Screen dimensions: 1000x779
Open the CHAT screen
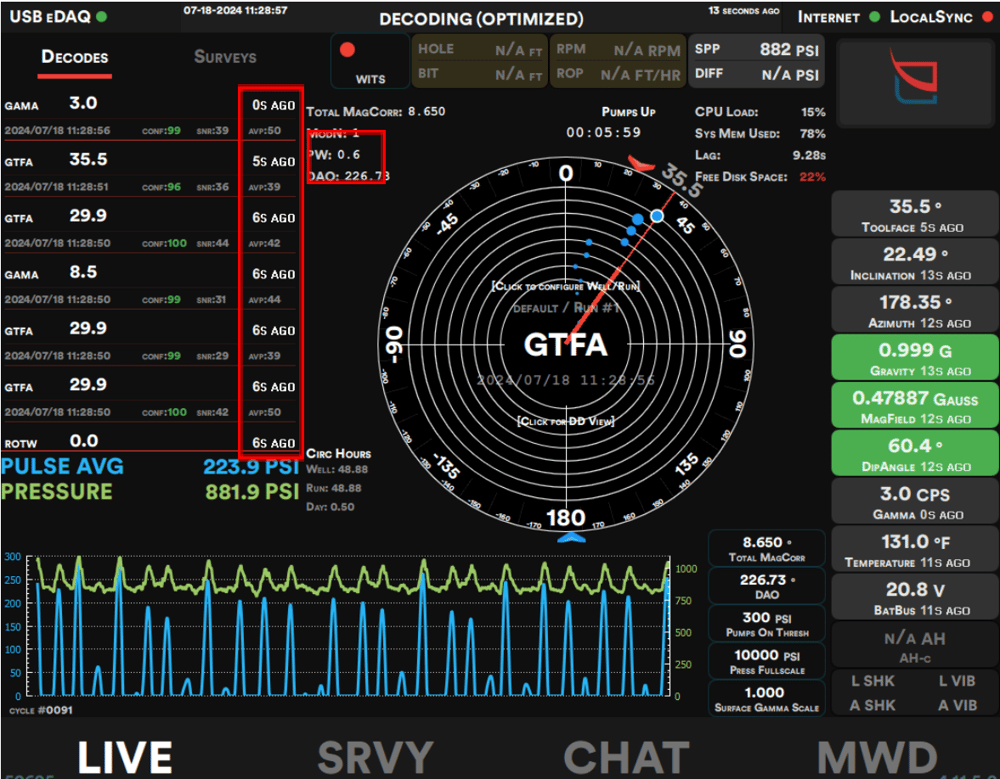coord(626,757)
